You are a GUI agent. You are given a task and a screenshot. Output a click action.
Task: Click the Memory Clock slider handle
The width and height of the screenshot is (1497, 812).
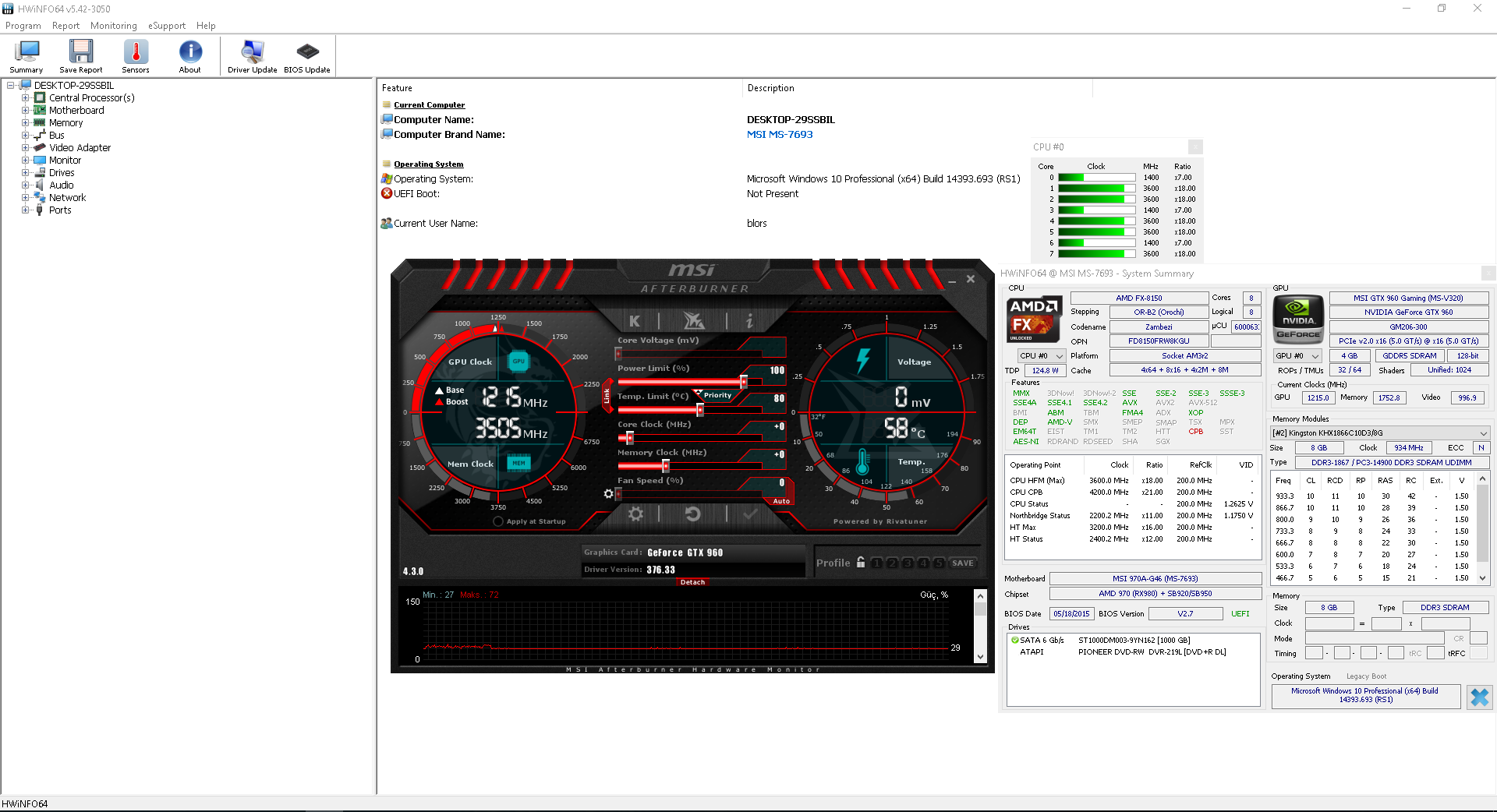tap(666, 466)
